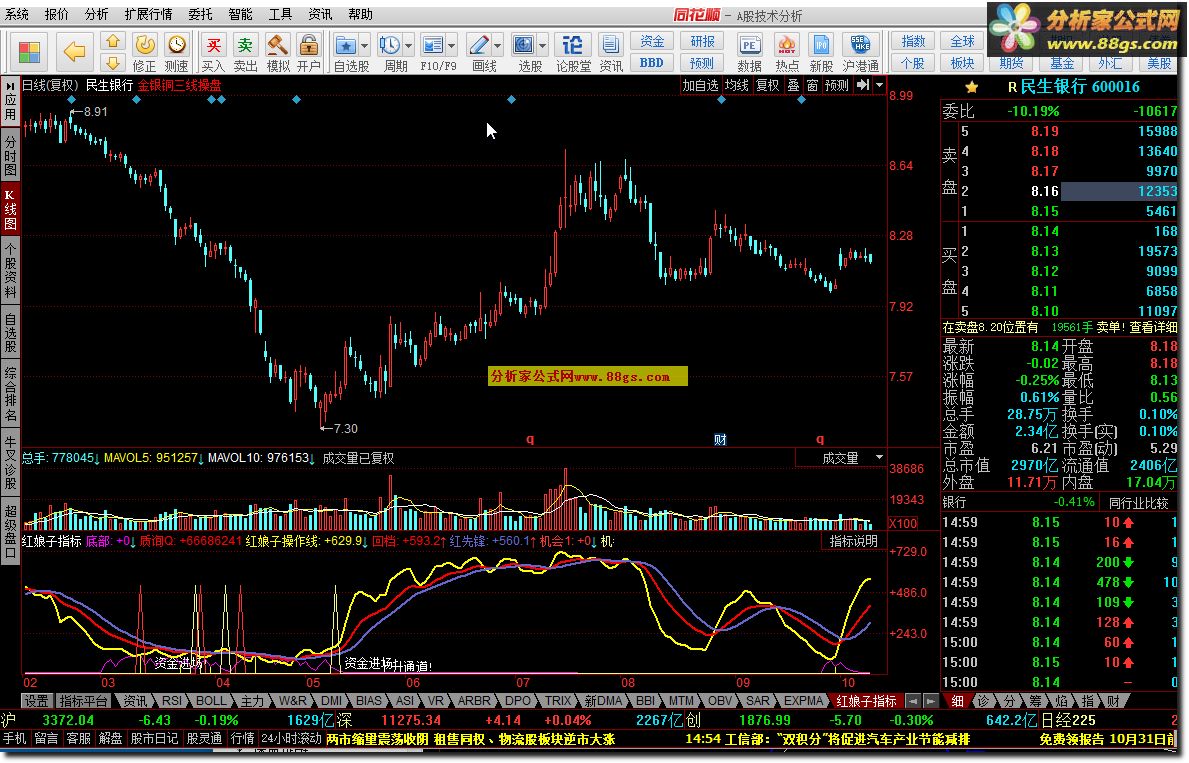Click the 指标说明 button

[x=853, y=541]
